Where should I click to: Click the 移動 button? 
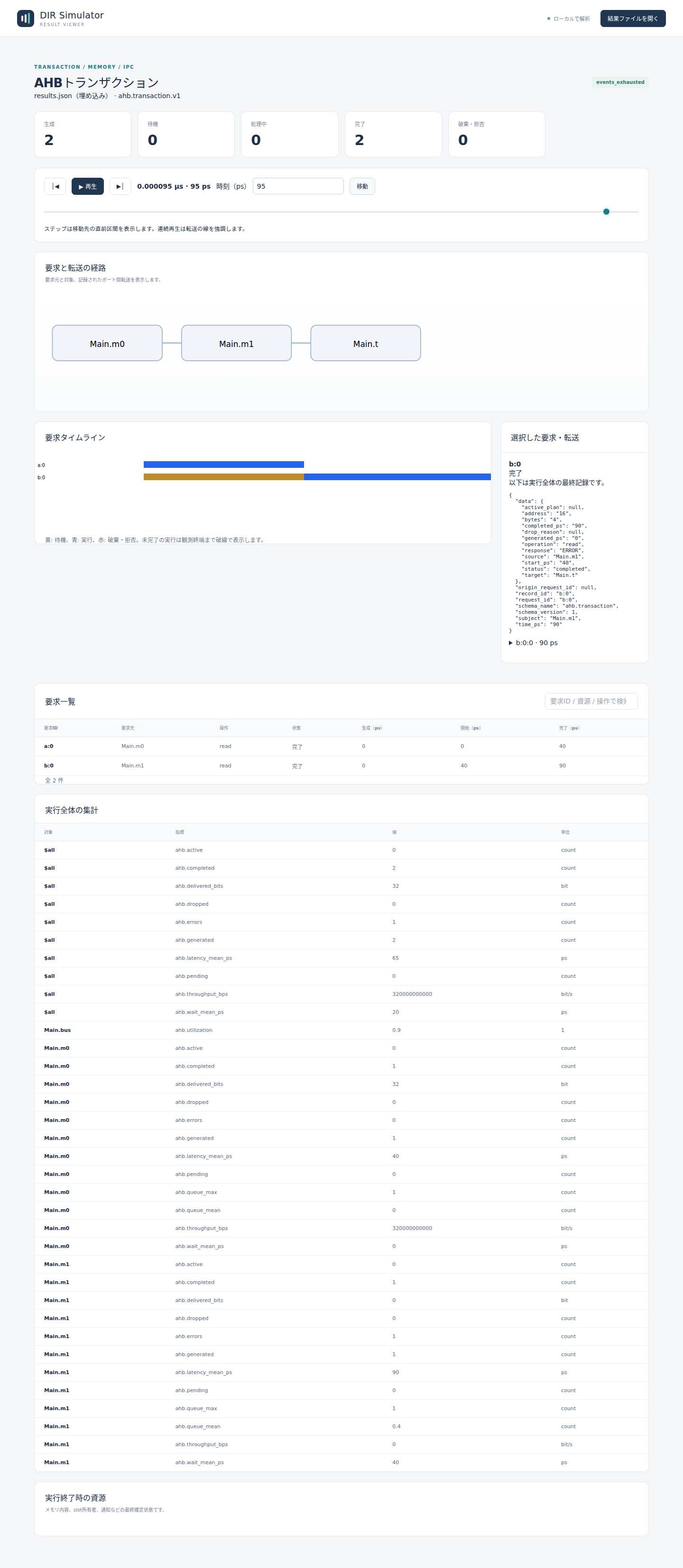[x=362, y=186]
